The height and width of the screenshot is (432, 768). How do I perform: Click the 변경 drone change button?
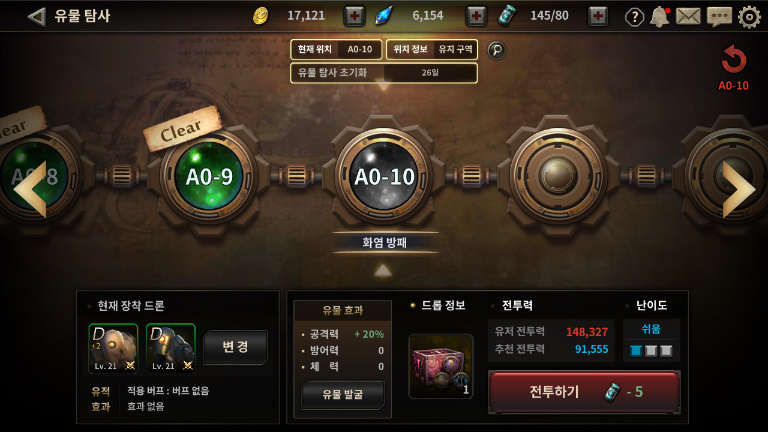tap(236, 347)
